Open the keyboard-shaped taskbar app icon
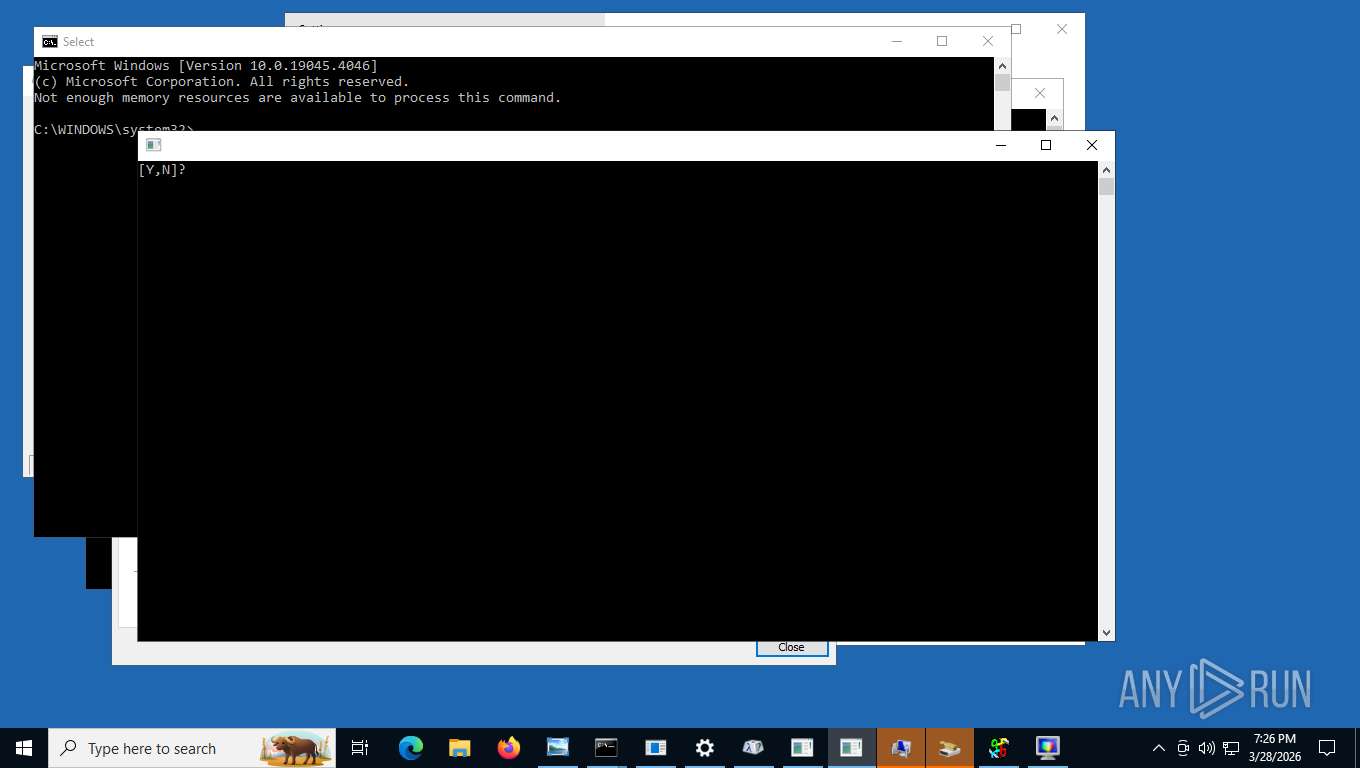 tap(753, 748)
